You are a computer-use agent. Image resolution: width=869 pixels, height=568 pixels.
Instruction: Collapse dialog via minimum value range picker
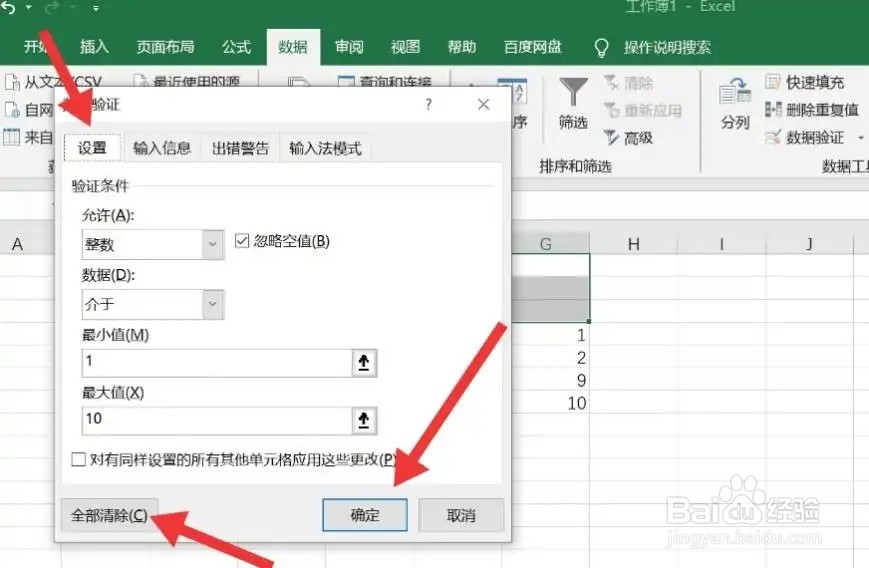pos(364,363)
